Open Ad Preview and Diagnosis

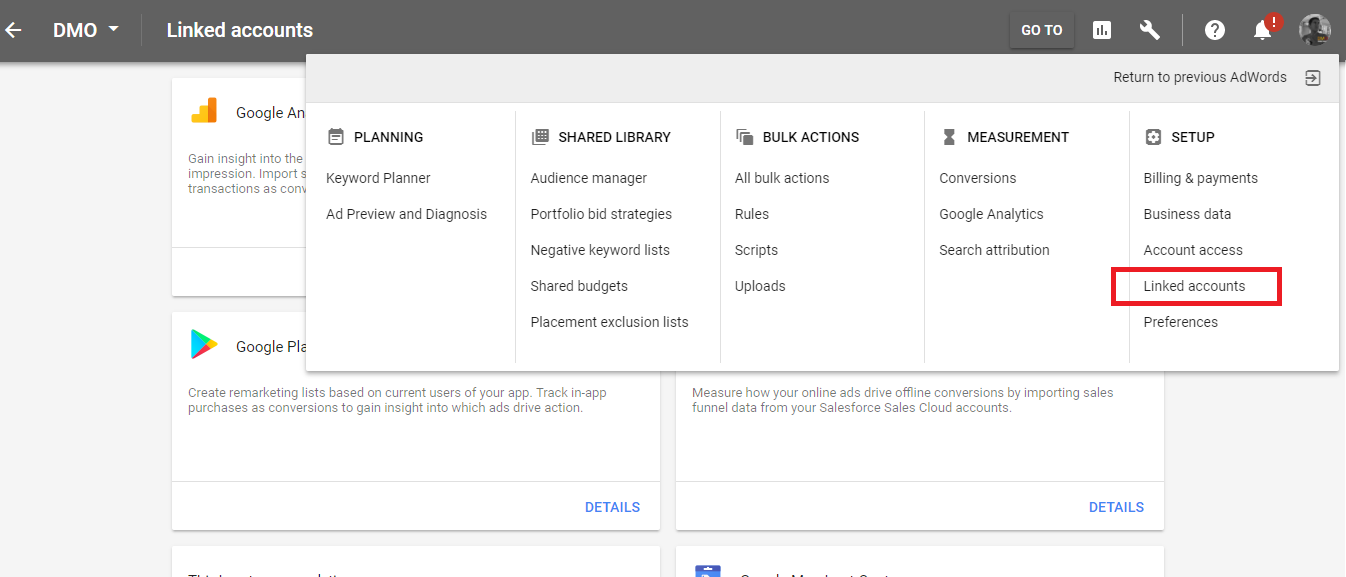406,214
